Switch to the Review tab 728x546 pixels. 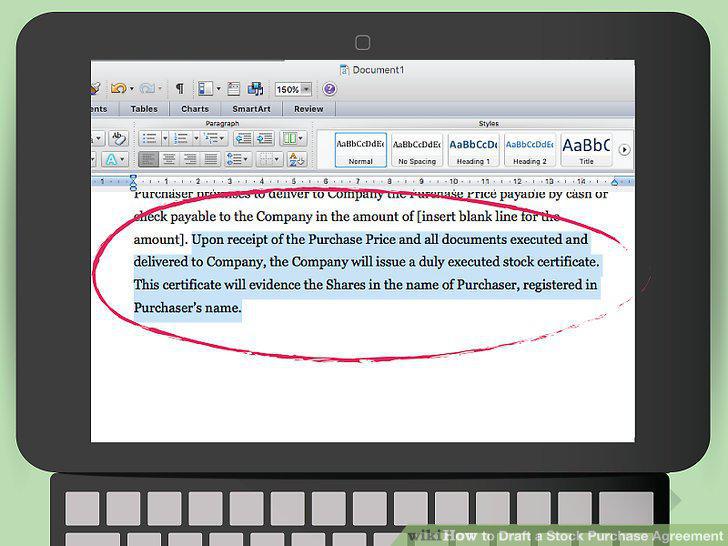coord(308,109)
